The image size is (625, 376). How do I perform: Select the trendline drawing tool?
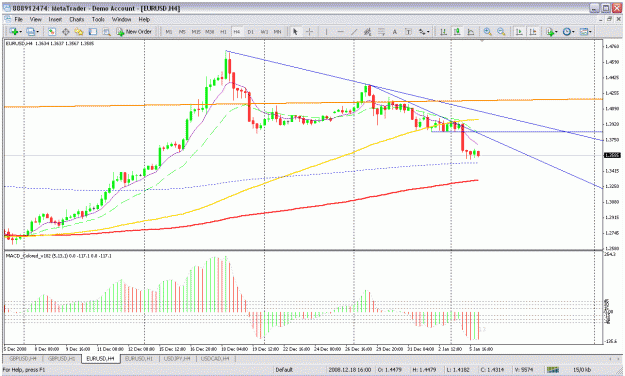354,31
